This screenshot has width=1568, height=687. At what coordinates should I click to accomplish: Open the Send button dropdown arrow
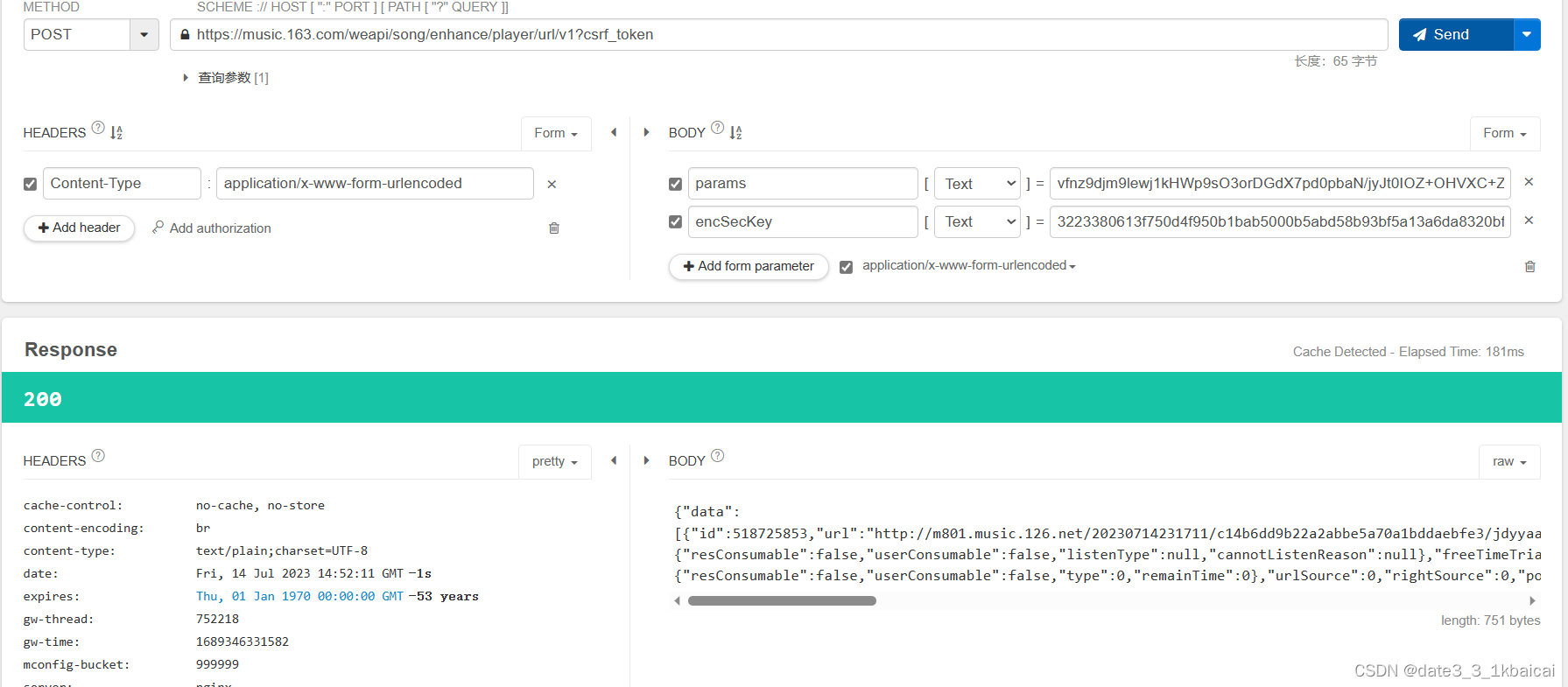(1527, 34)
